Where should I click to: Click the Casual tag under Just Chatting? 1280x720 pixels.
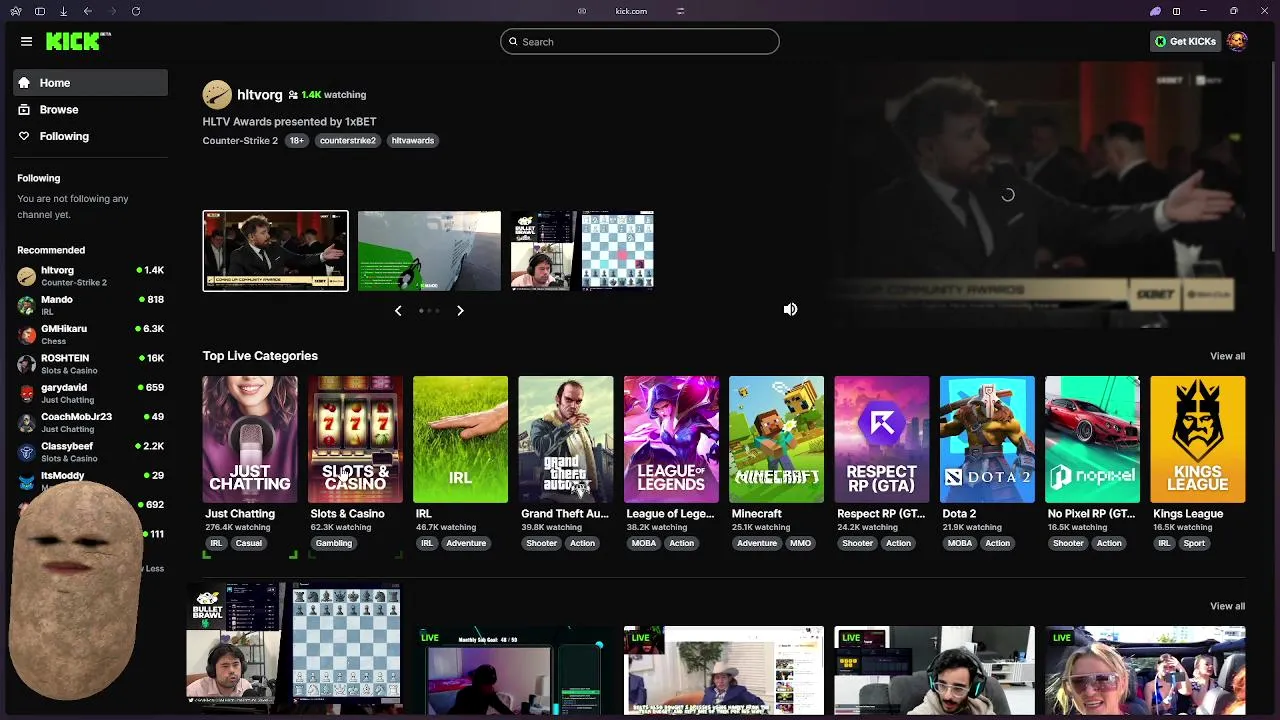[249, 543]
